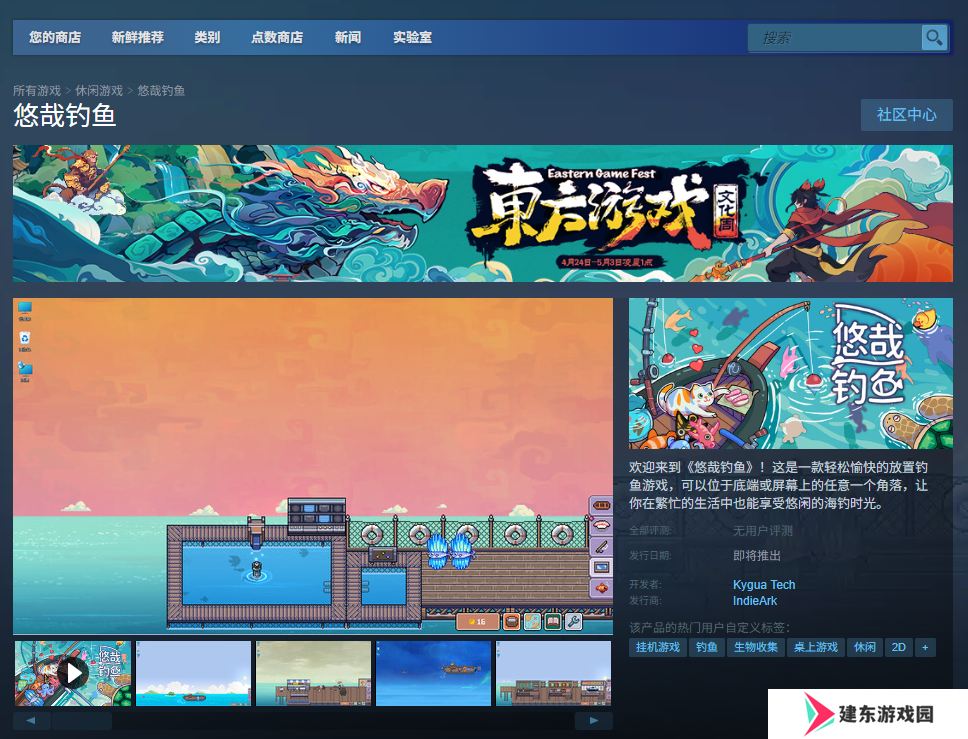Click the in-game sushi plate side icon
The height and width of the screenshot is (739, 968).
[x=601, y=525]
